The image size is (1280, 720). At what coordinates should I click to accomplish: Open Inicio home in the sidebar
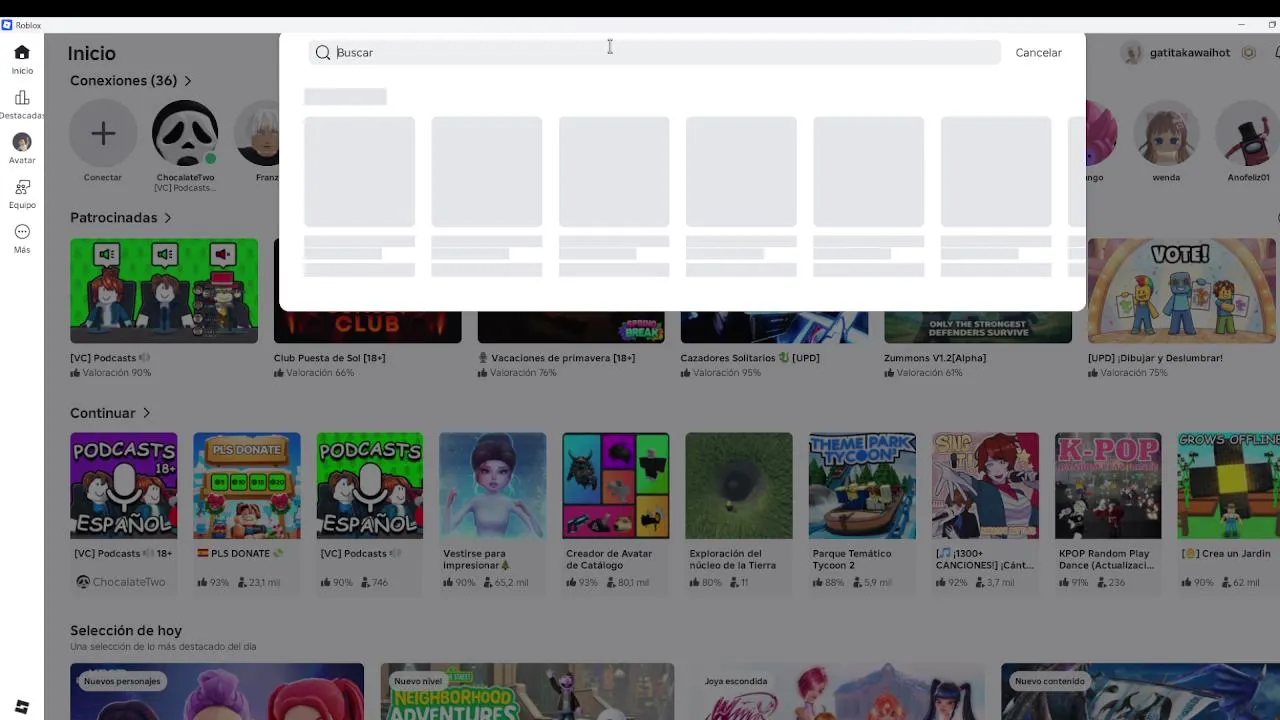point(22,59)
